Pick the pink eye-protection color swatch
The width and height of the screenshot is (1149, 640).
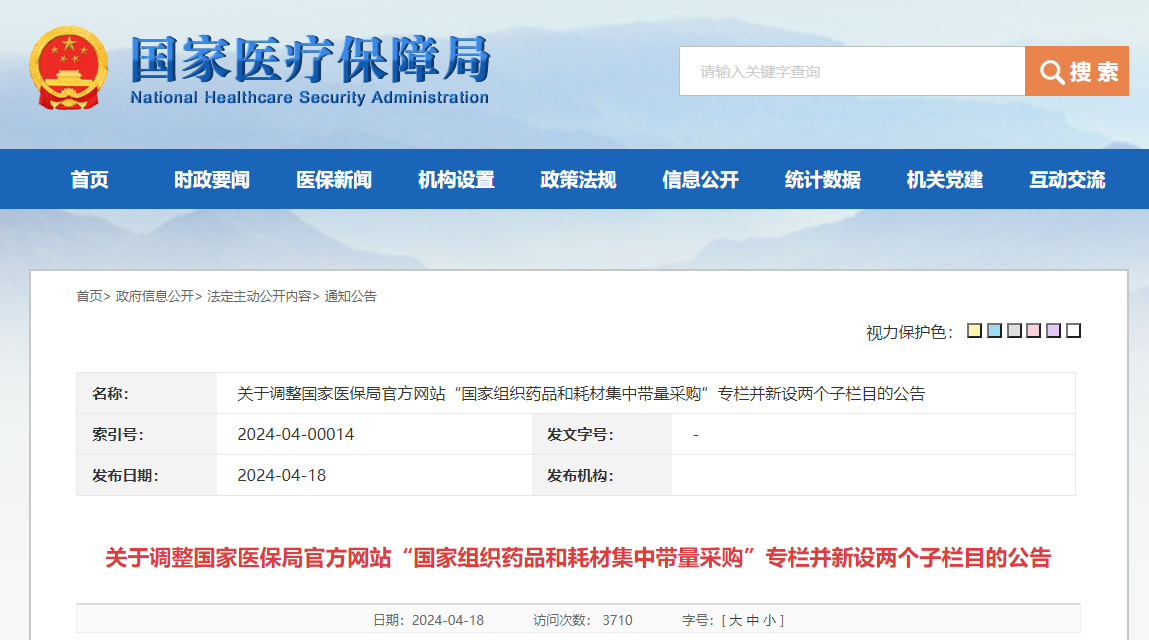coord(1034,331)
